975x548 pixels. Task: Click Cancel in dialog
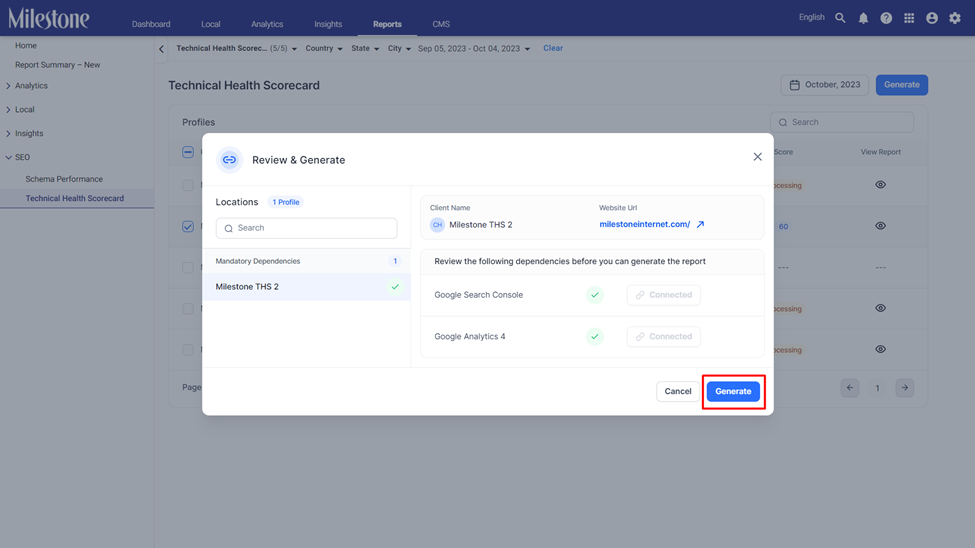(x=678, y=391)
